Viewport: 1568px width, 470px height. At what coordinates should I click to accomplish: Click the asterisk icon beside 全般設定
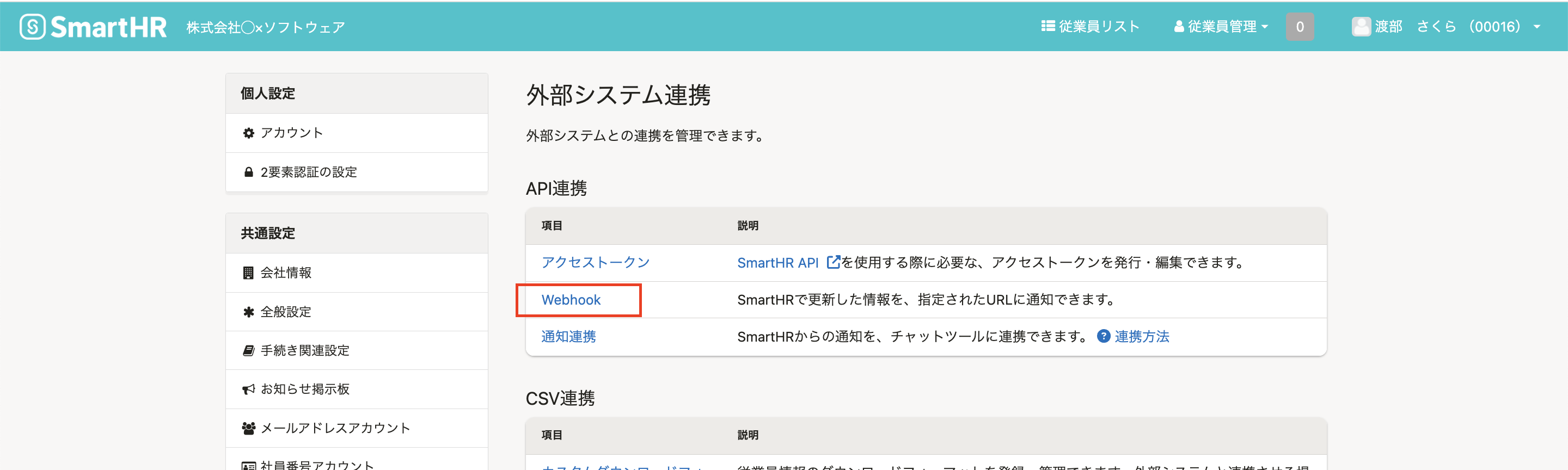point(248,312)
